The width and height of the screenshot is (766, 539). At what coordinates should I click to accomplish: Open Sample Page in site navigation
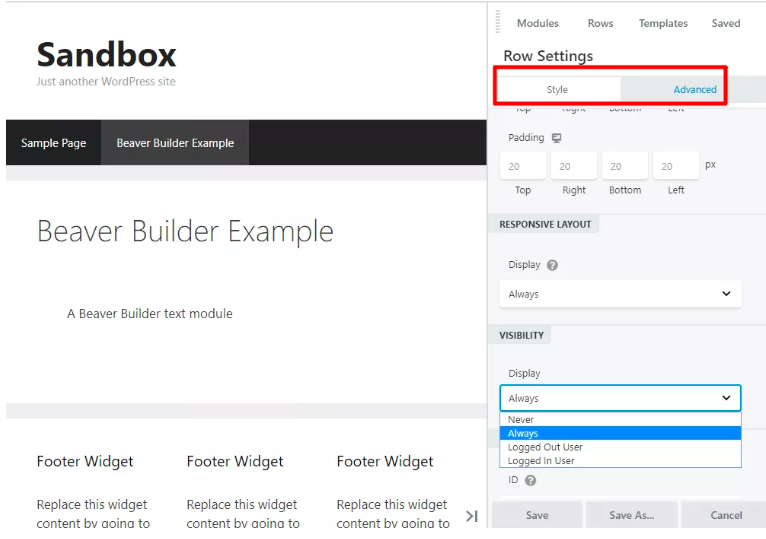point(53,143)
